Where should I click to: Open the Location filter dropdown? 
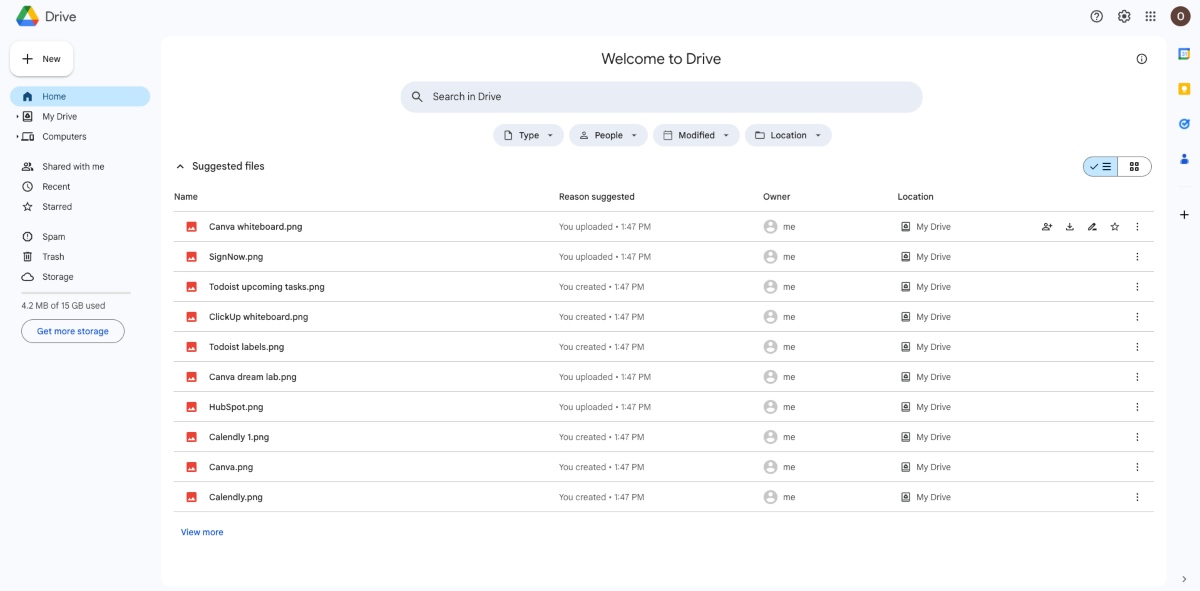tap(788, 135)
